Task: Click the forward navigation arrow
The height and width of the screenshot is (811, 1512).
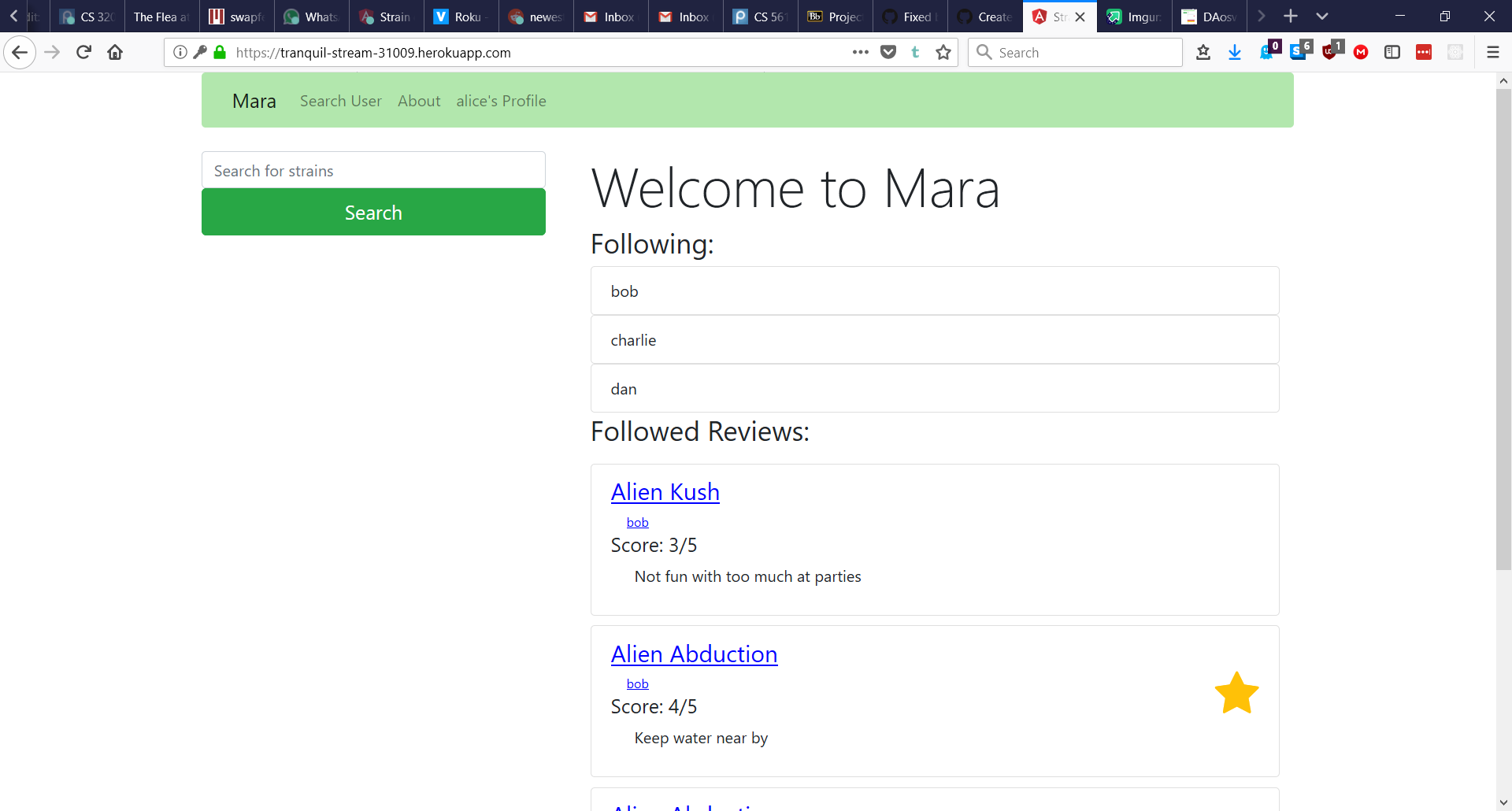Action: click(x=52, y=53)
